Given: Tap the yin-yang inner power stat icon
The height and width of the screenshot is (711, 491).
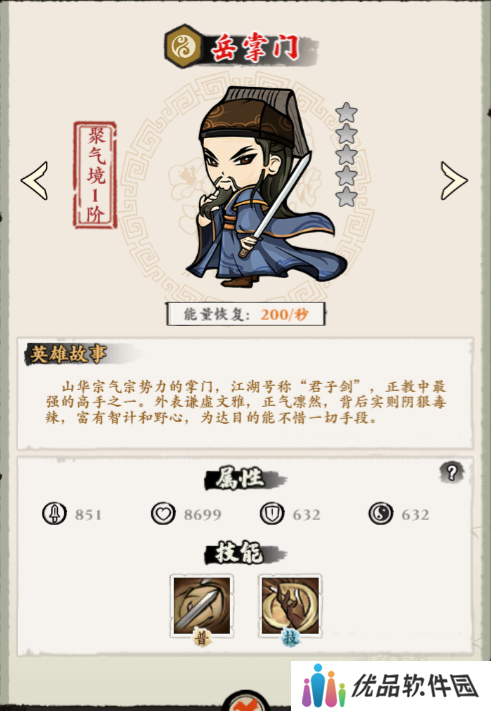Looking at the screenshot, I should [x=381, y=514].
